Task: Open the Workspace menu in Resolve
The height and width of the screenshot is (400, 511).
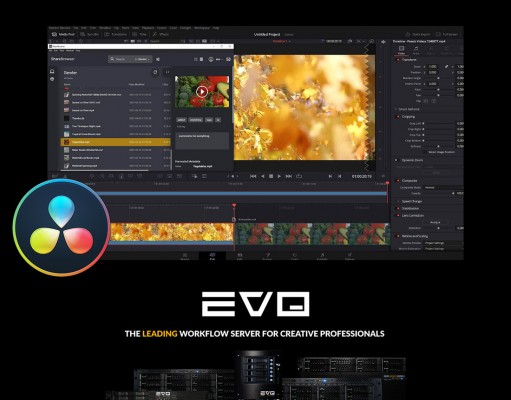Action: [x=202, y=28]
